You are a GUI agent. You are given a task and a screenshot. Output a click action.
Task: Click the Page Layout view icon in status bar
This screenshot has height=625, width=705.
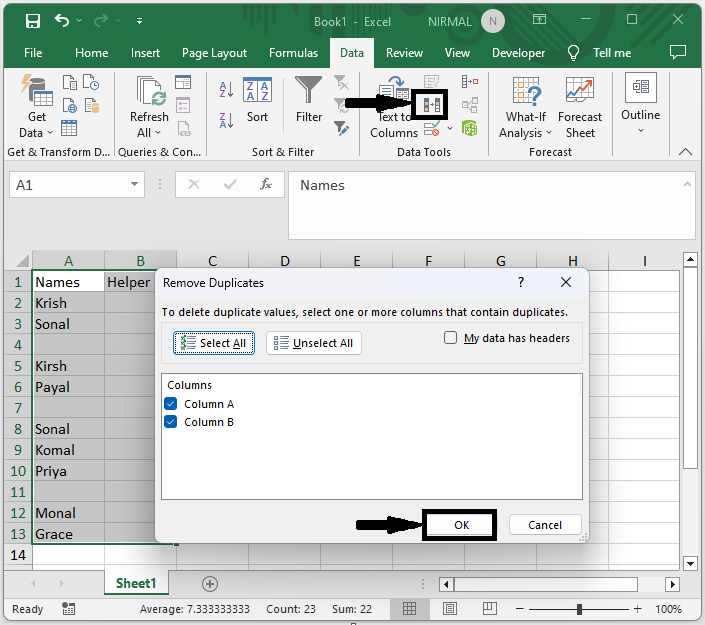coord(447,609)
